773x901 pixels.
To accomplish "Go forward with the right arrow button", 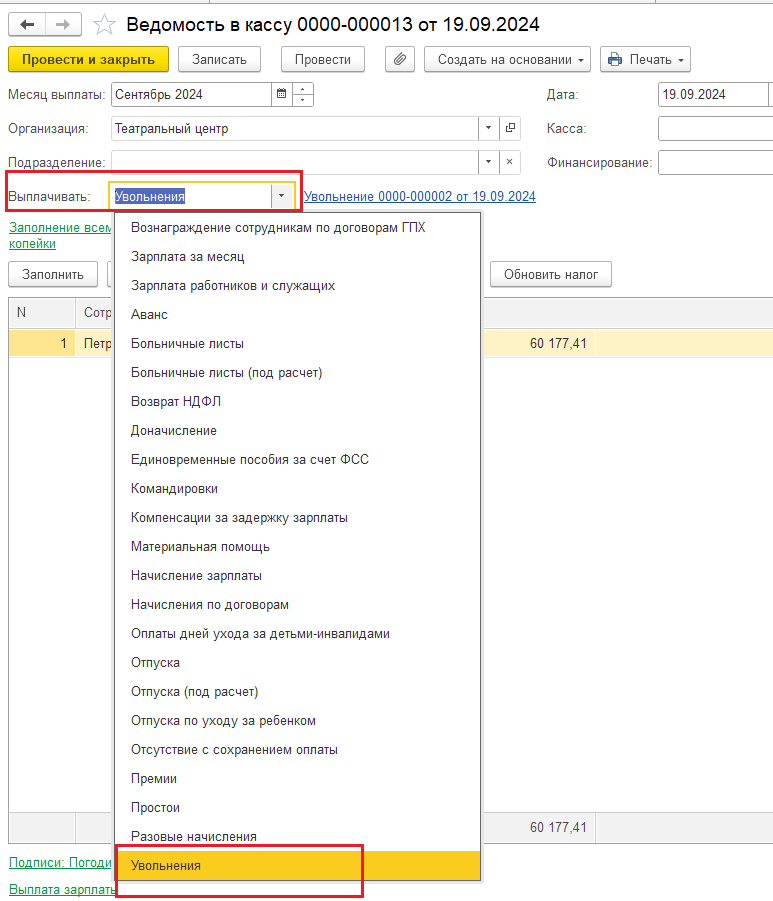I will (x=63, y=25).
